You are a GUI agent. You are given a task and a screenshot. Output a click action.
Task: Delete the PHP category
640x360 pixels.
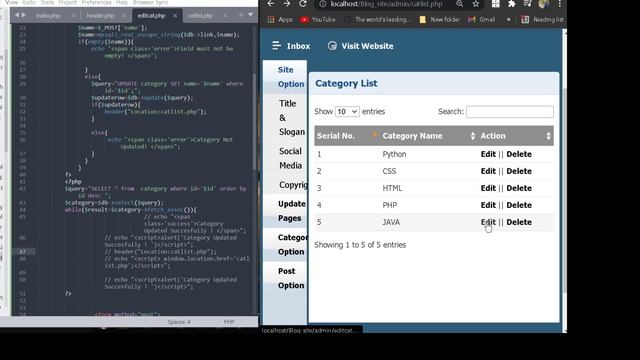point(519,205)
